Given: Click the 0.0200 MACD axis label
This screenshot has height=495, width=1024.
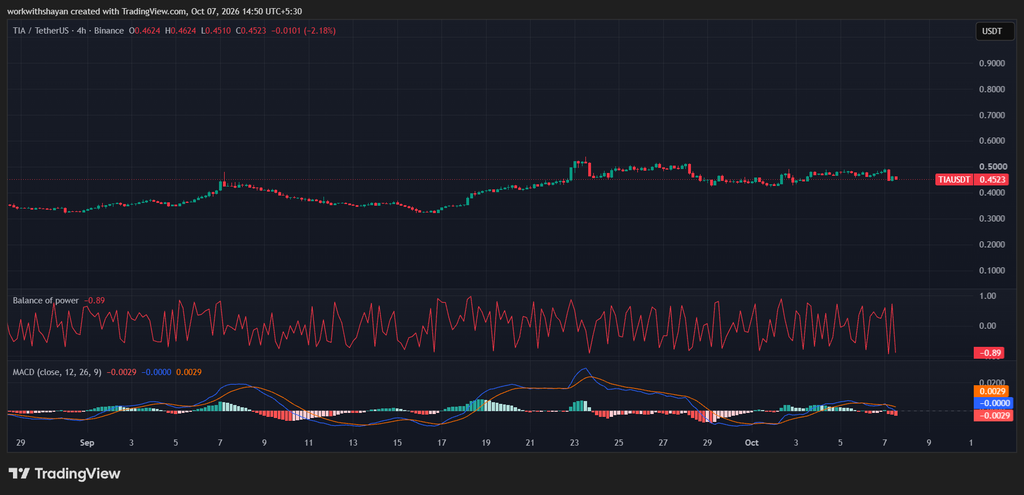Looking at the screenshot, I should click(992, 383).
